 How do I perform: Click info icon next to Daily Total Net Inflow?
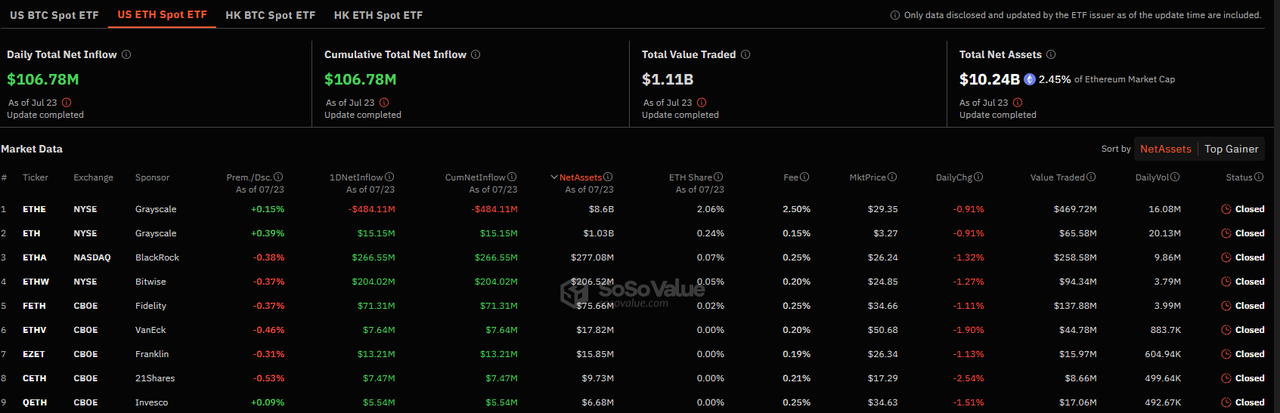(126, 55)
